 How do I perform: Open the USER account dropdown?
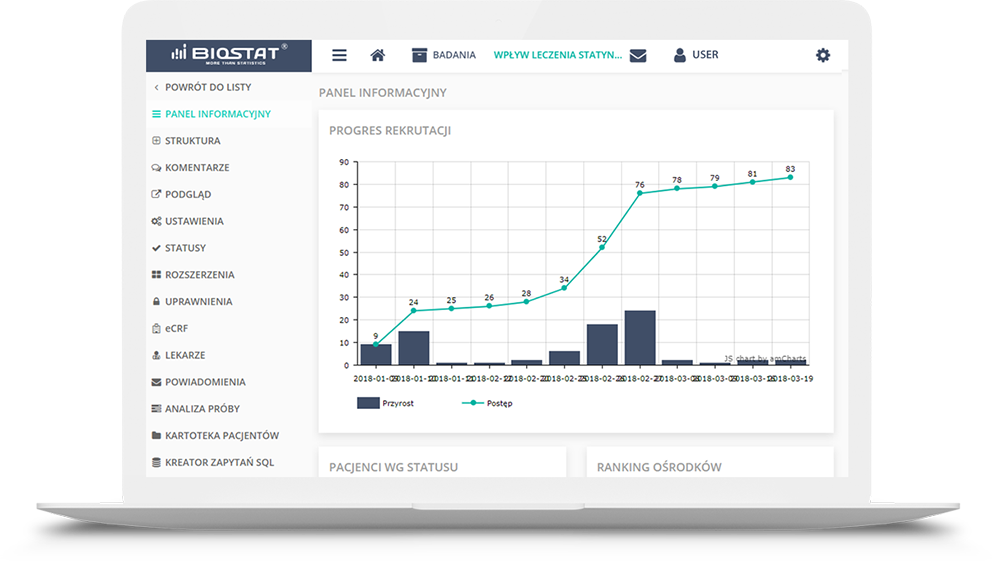tap(705, 55)
